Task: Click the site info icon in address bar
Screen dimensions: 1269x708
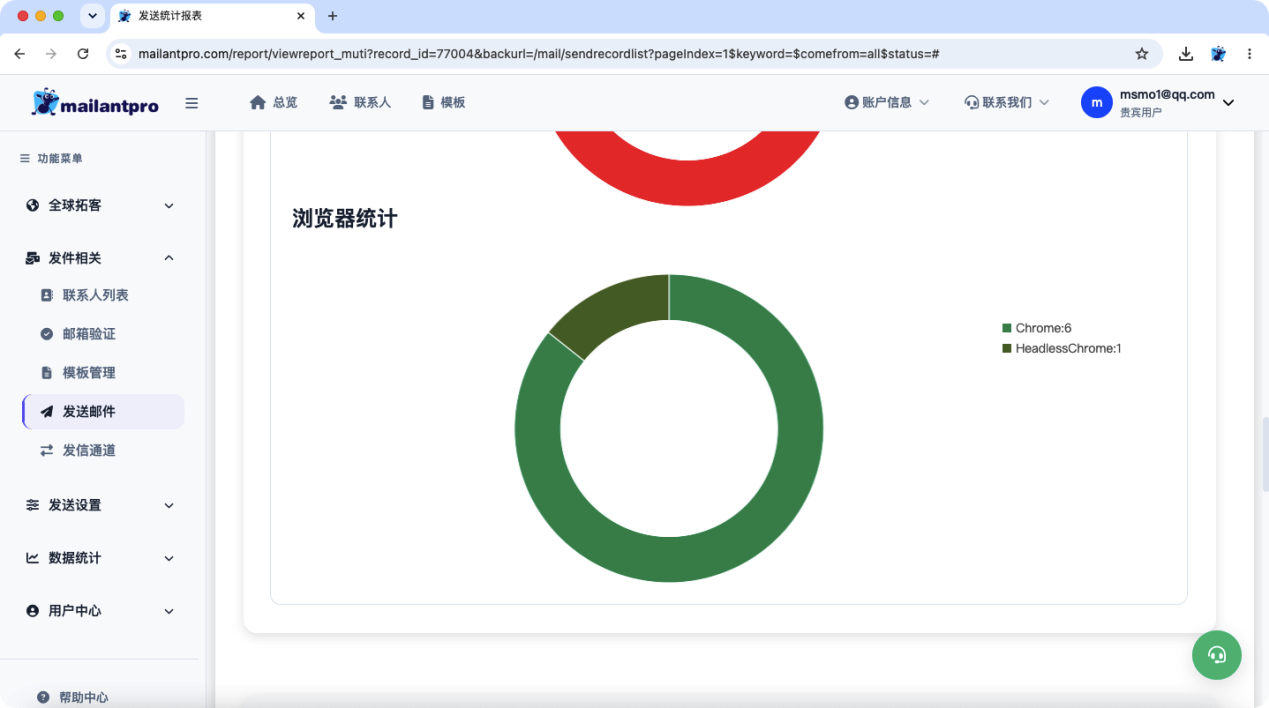Action: click(x=121, y=54)
